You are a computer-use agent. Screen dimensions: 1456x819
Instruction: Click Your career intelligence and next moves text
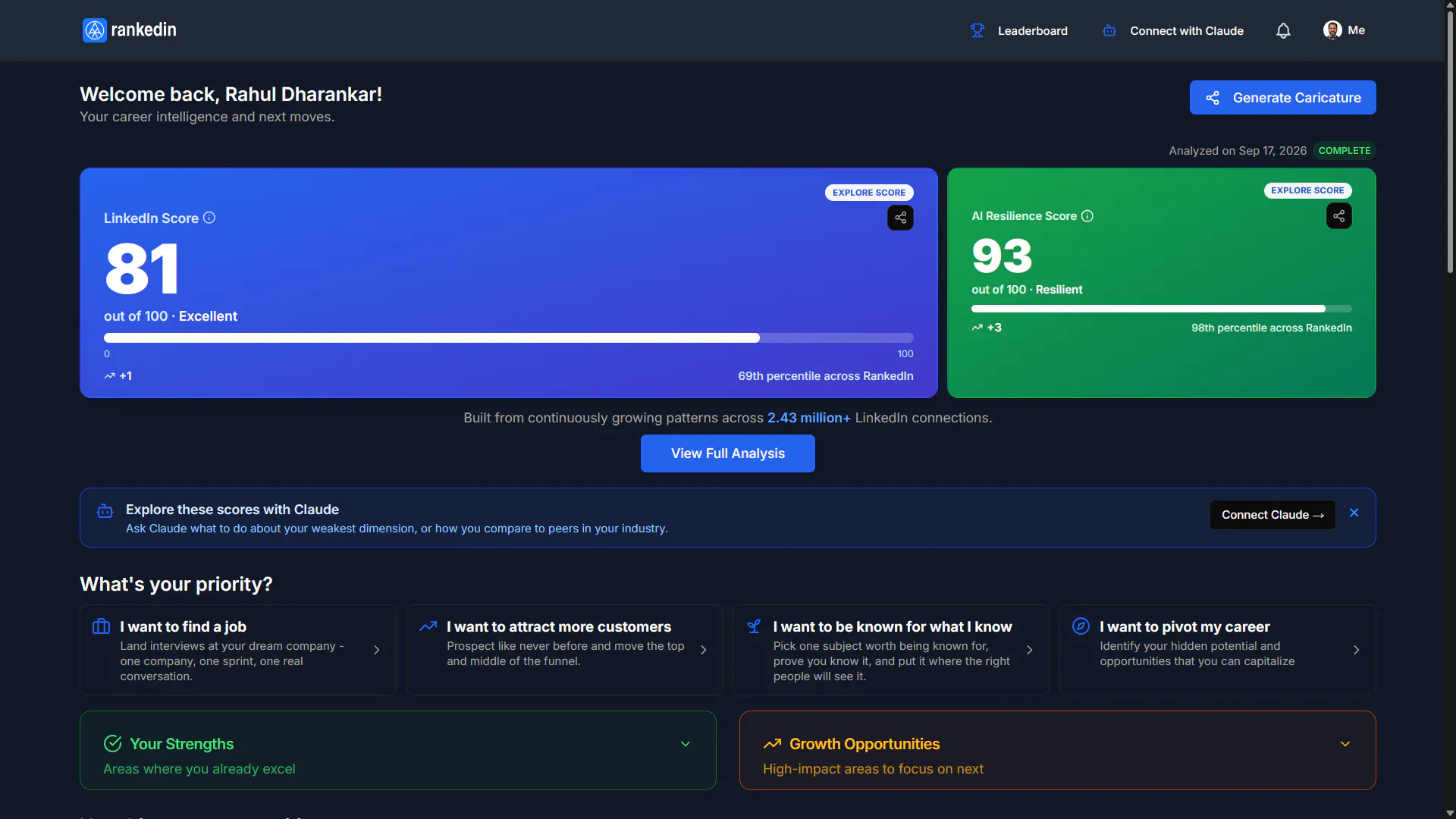pyautogui.click(x=207, y=117)
